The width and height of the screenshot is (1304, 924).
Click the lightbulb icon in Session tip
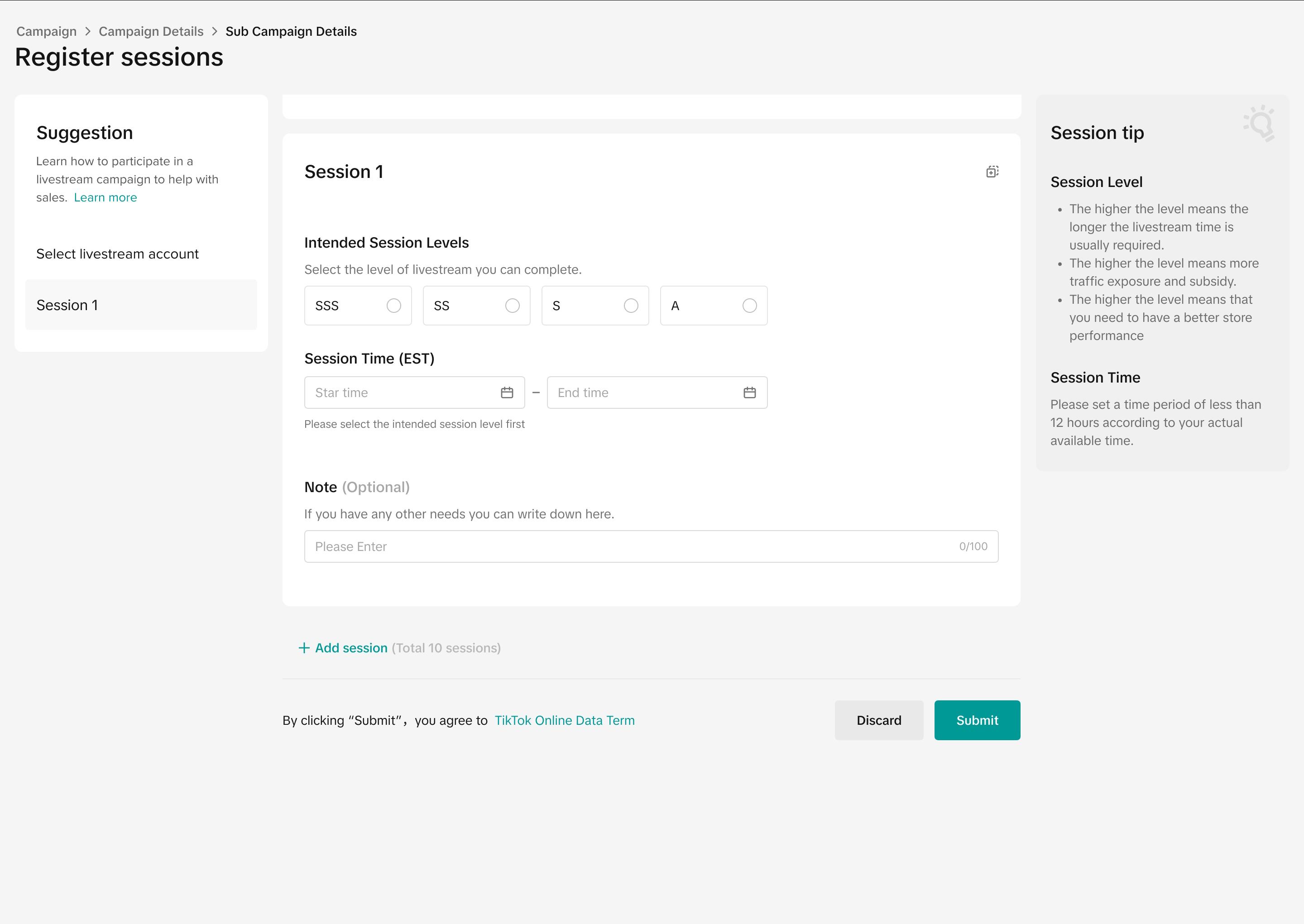1260,124
